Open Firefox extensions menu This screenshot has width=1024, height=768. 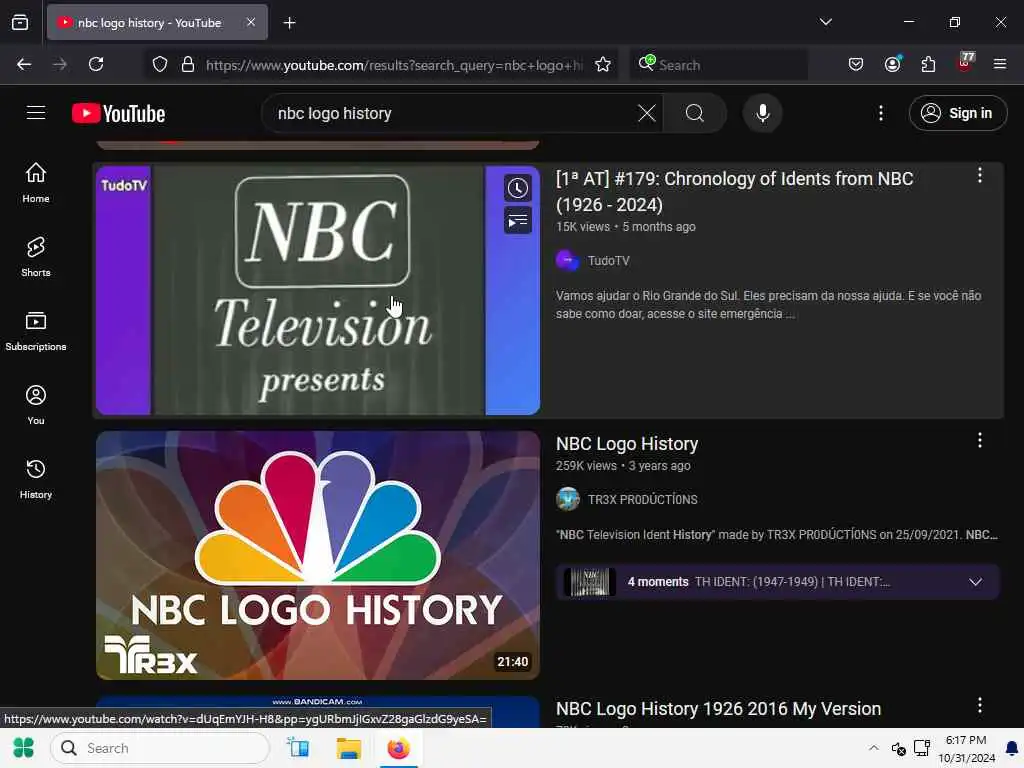coord(928,64)
